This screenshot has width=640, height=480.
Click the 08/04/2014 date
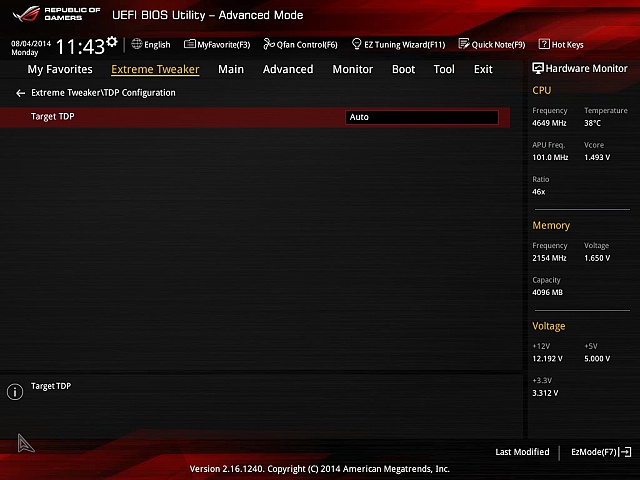click(x=31, y=43)
